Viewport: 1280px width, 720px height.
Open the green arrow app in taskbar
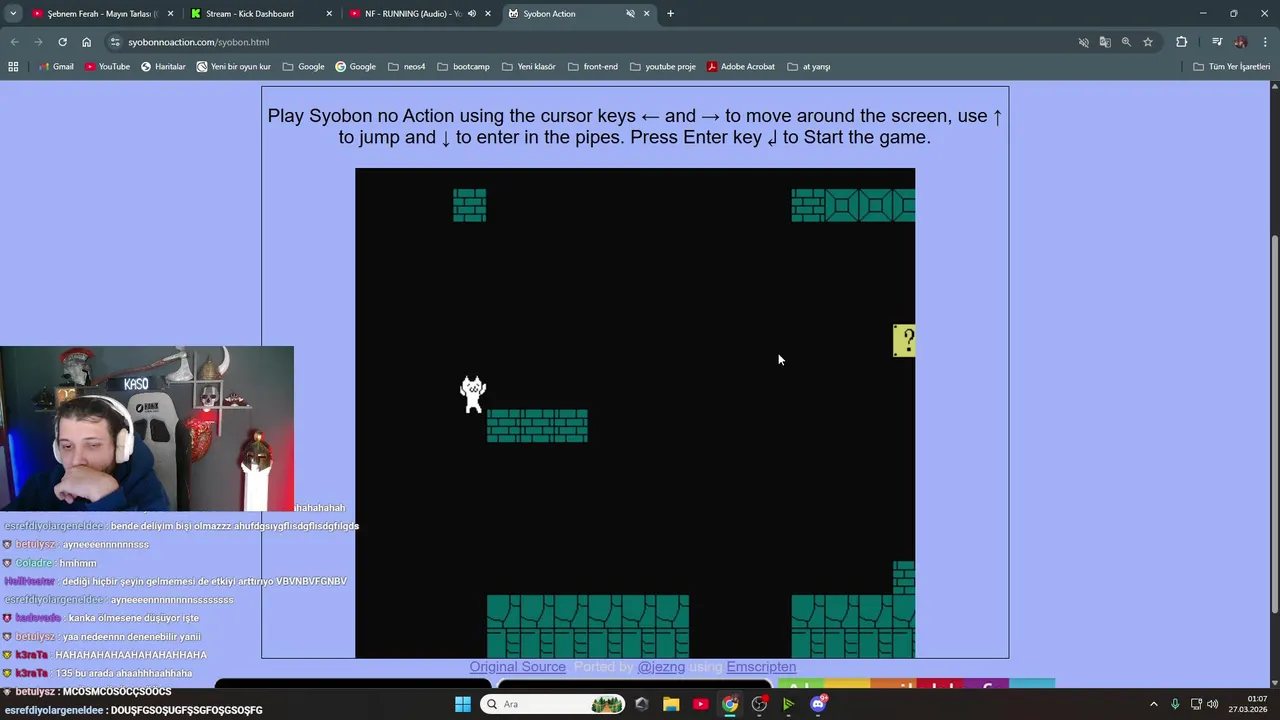[789, 704]
